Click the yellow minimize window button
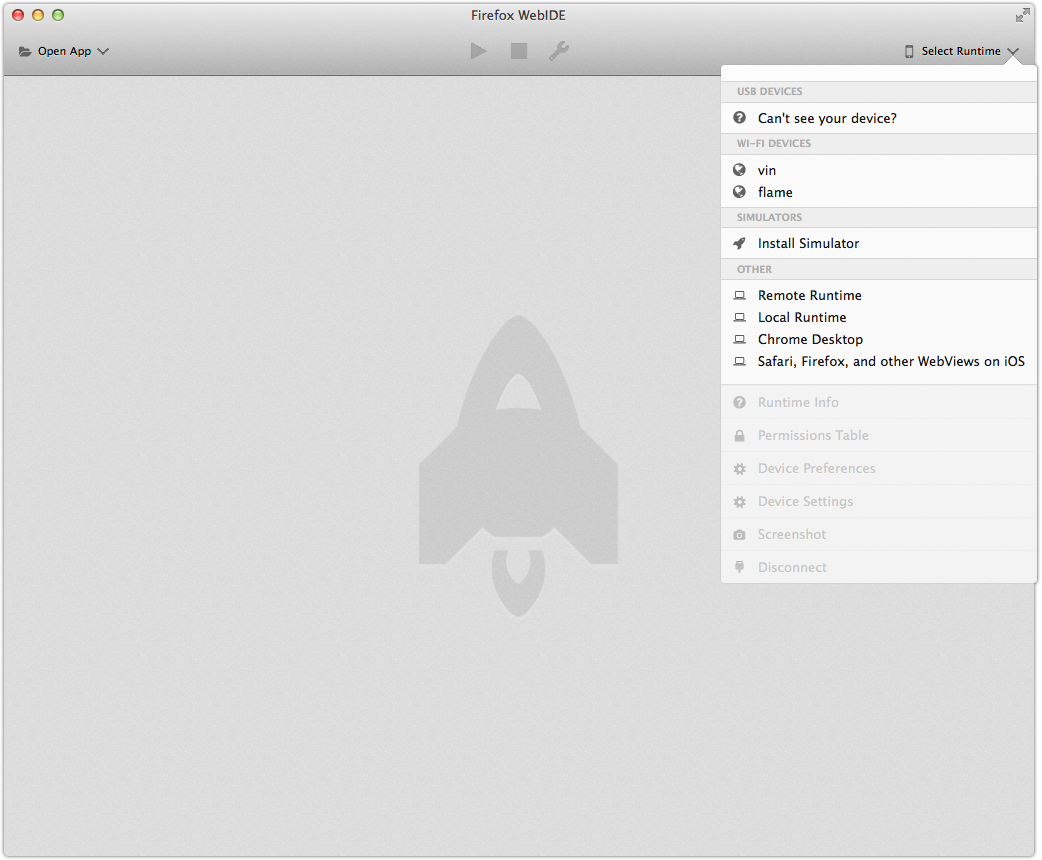The height and width of the screenshot is (860, 1042). [x=38, y=15]
